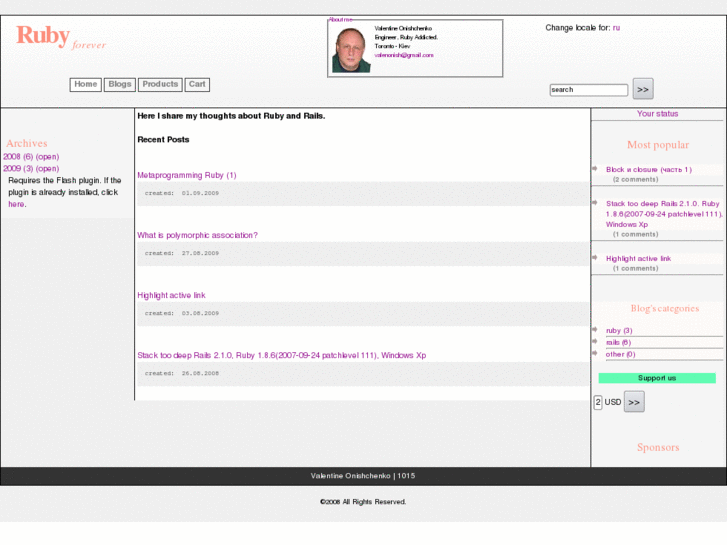Click arrow icon beside popular 'Highlight active link'
This screenshot has width=727, height=545.
coord(595,257)
